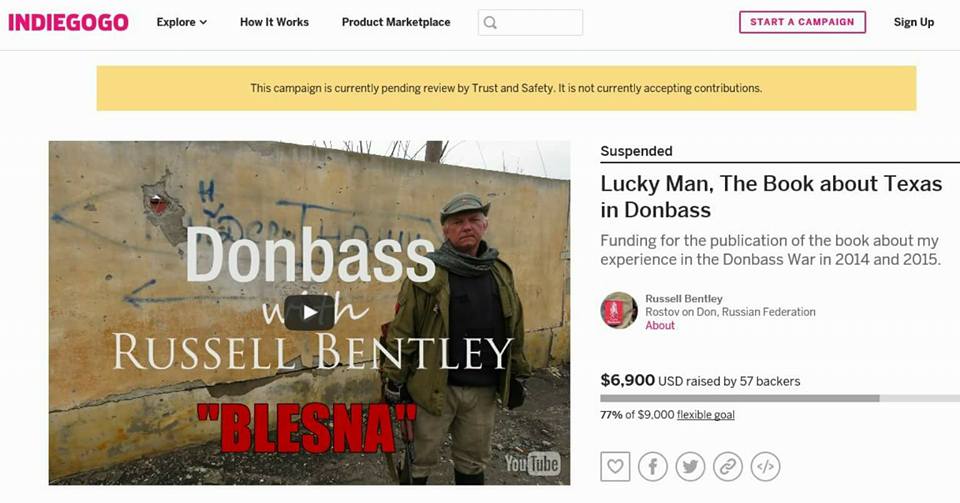Go to Product Marketplace

click(x=396, y=22)
